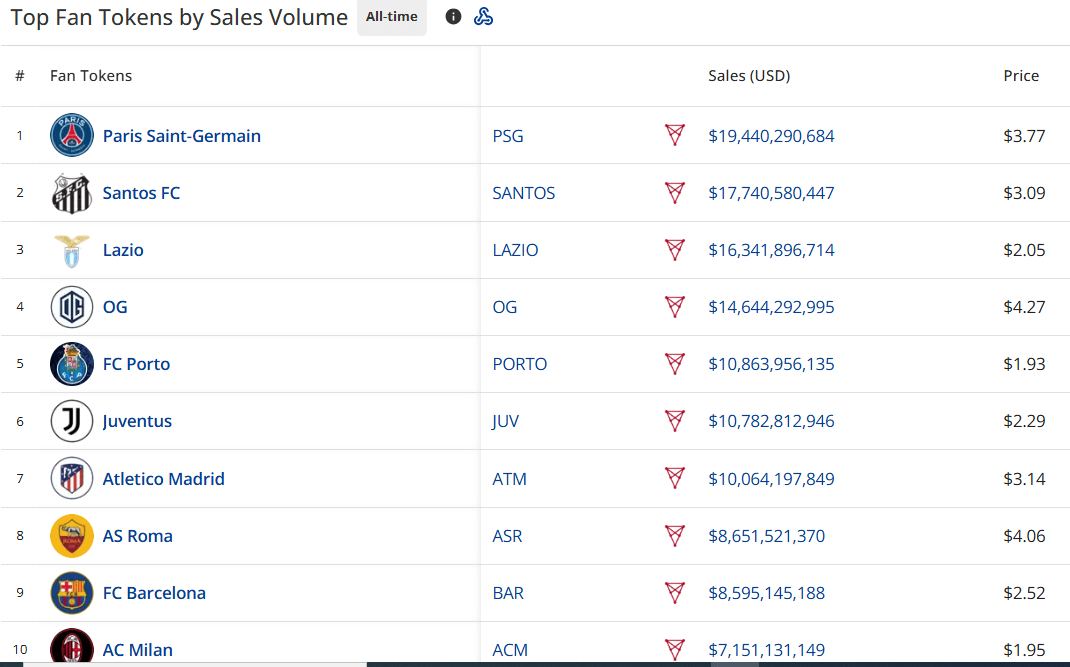Screen dimensions: 1070x667
Task: Click the info icon beside All-time
Action: (x=453, y=16)
